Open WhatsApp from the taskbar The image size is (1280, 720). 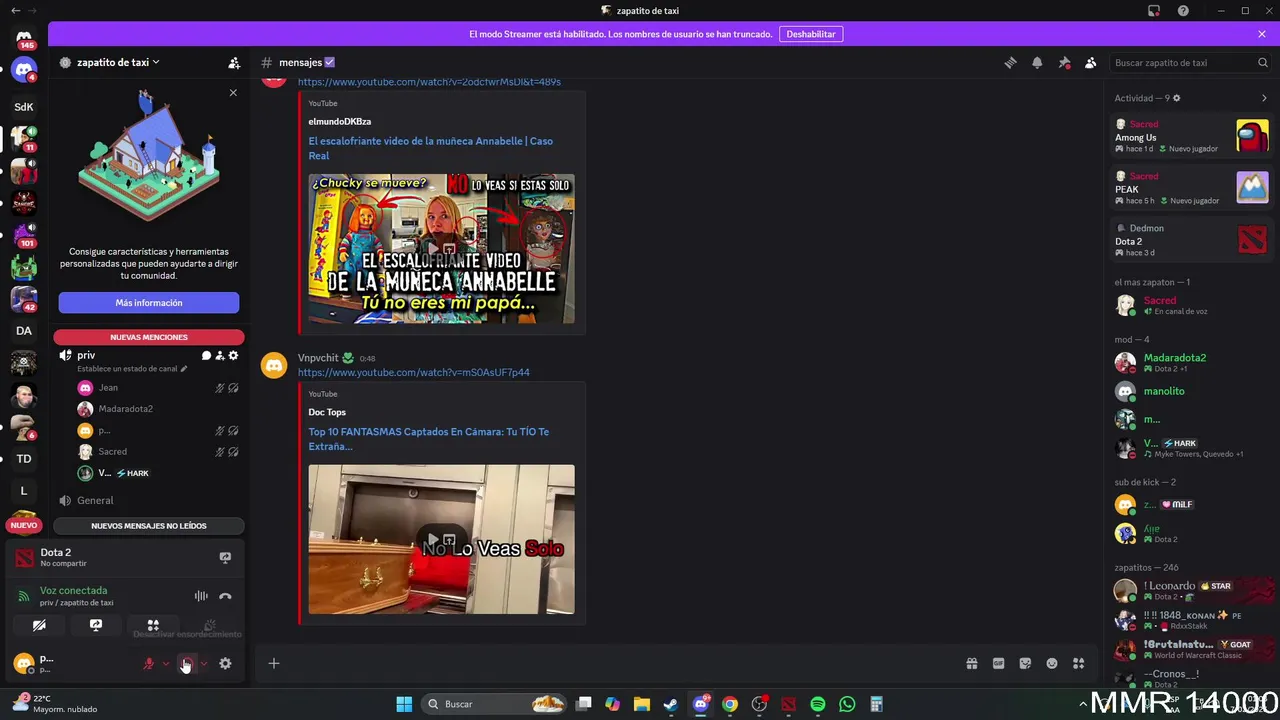(x=847, y=704)
